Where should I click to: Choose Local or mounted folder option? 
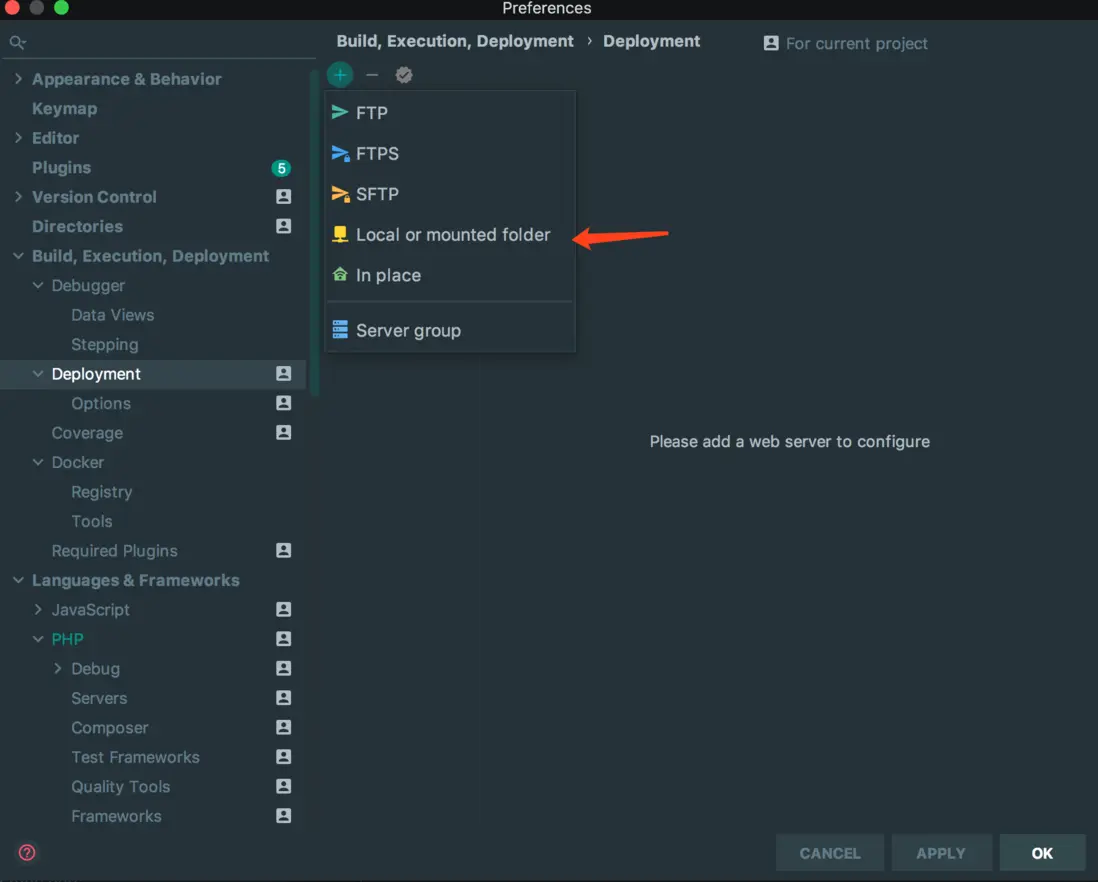(x=453, y=235)
